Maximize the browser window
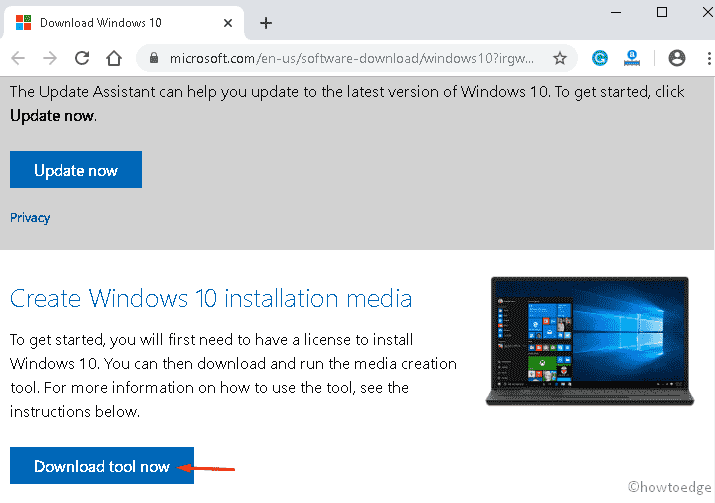 pyautogui.click(x=662, y=12)
